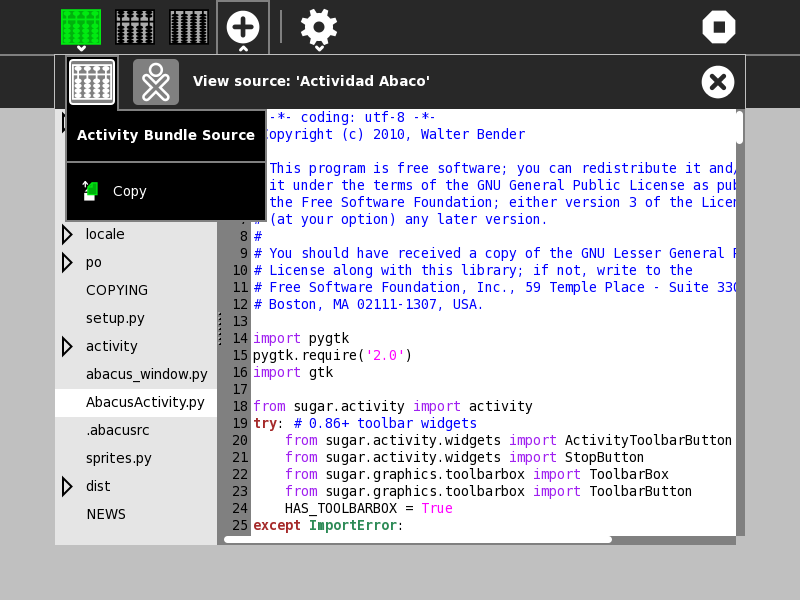This screenshot has height=600, width=800.
Task: Click the horizontal scrollbar under the code
Action: [x=417, y=539]
